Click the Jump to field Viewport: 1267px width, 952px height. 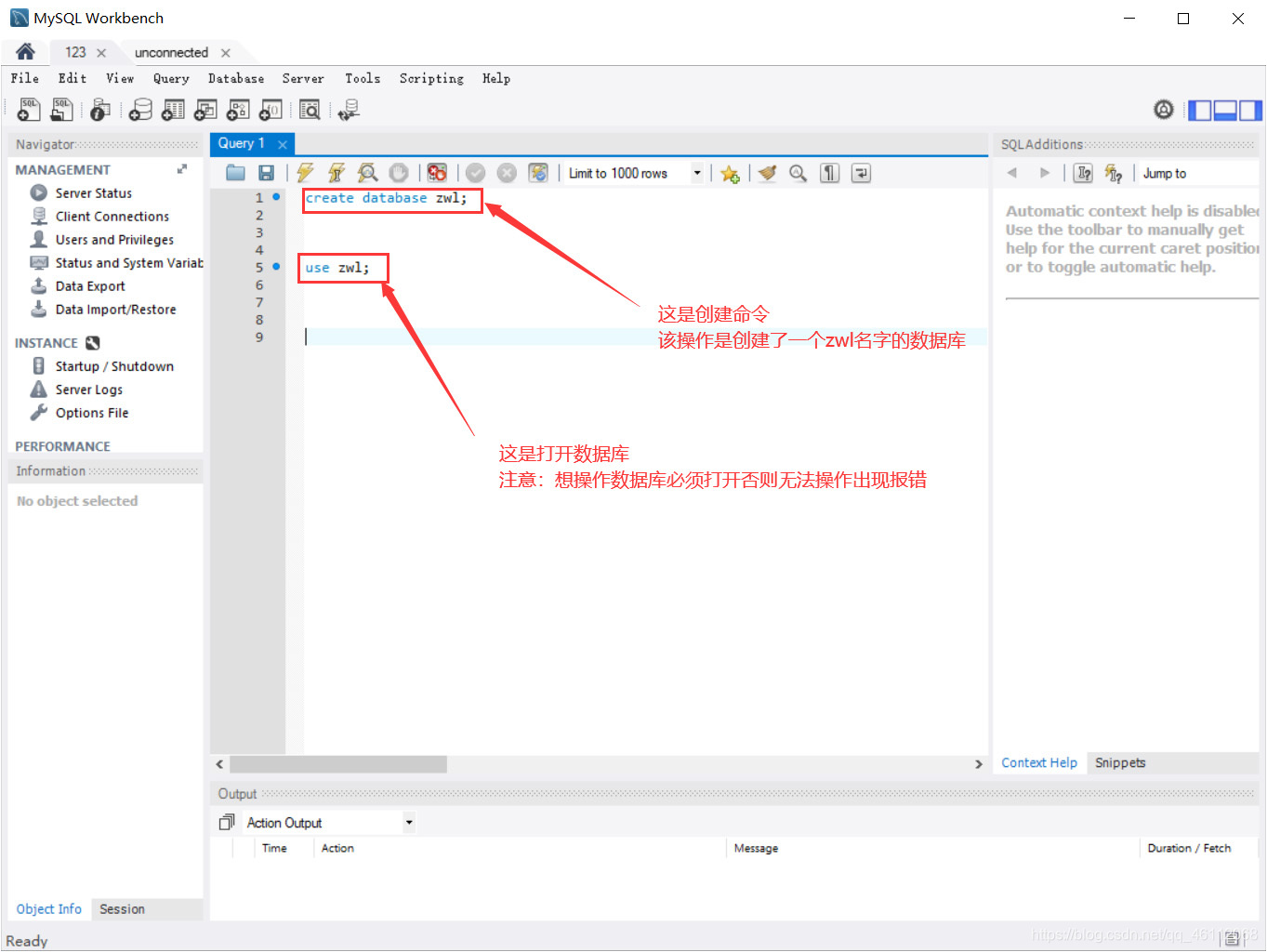[1197, 173]
